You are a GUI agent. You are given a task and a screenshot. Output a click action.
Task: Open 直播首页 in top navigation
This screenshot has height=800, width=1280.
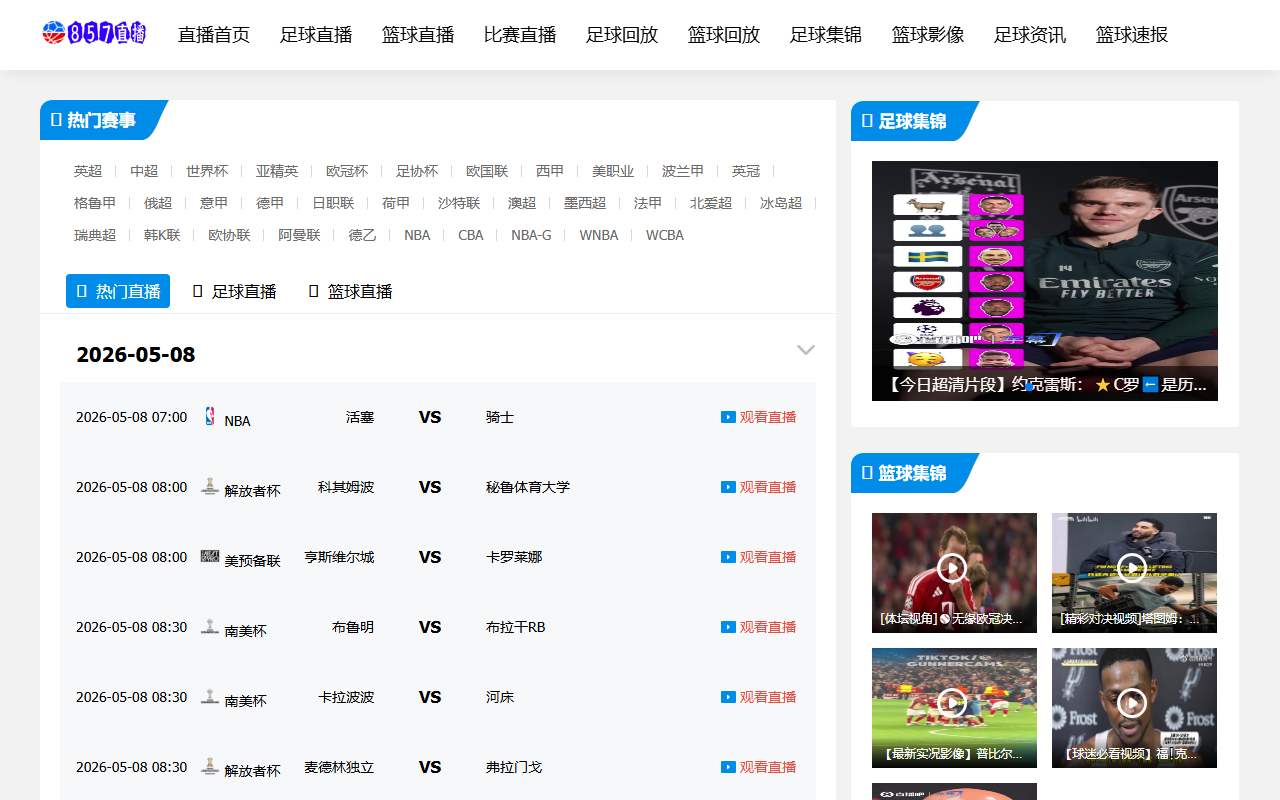pyautogui.click(x=214, y=35)
